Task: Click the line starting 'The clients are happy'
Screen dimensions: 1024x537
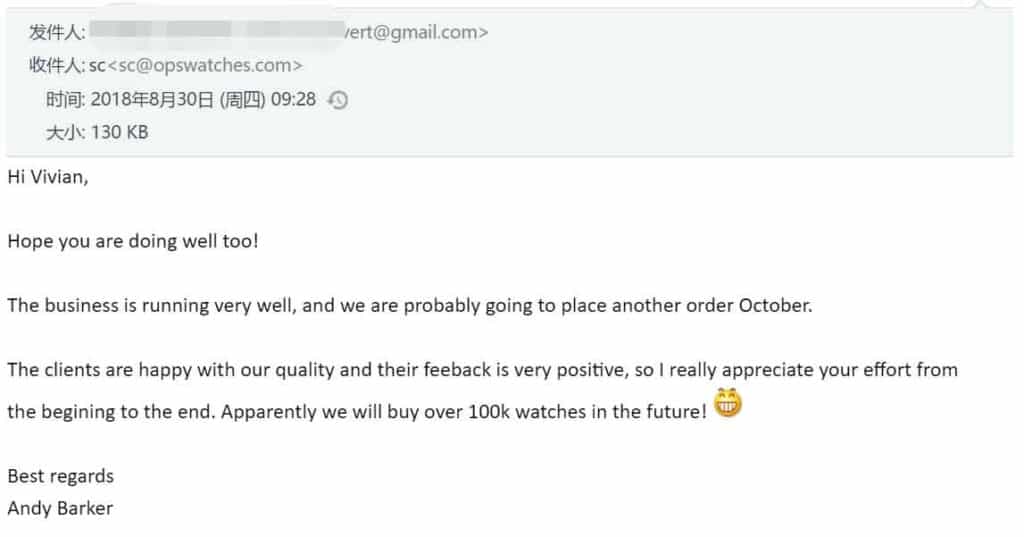Action: pyautogui.click(x=482, y=370)
